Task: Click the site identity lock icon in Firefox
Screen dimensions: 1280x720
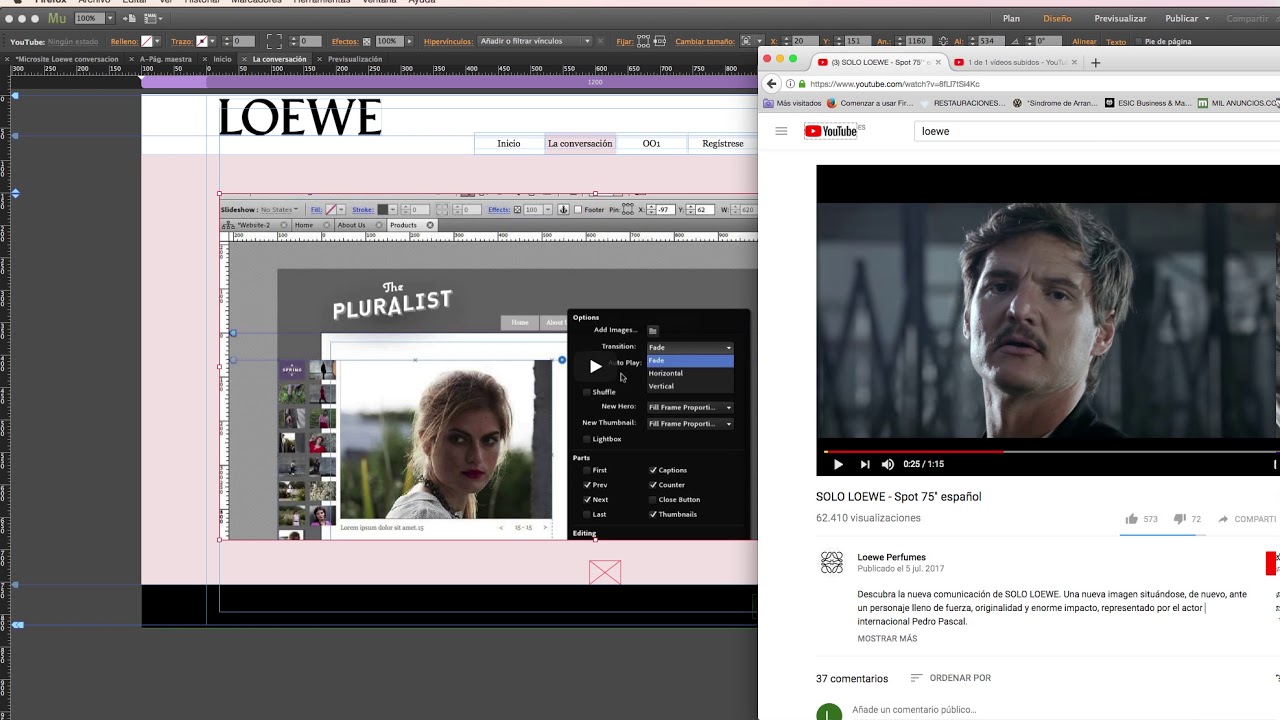Action: pyautogui.click(x=801, y=84)
